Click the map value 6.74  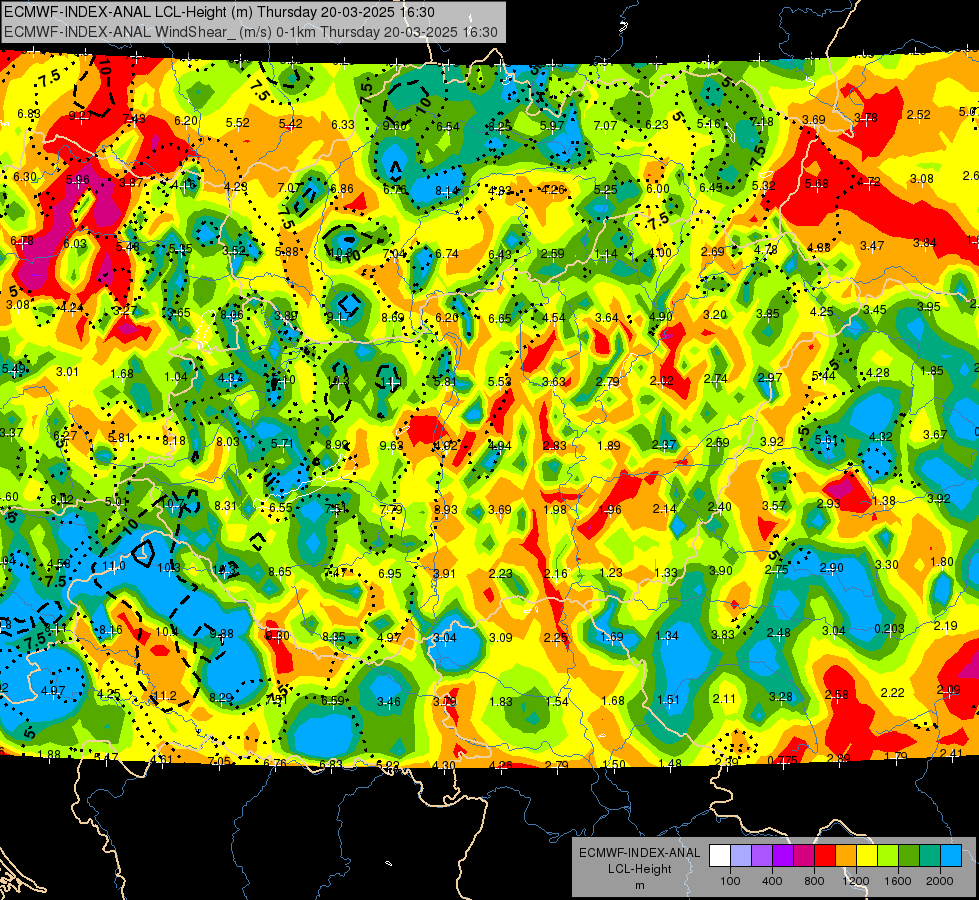point(447,253)
